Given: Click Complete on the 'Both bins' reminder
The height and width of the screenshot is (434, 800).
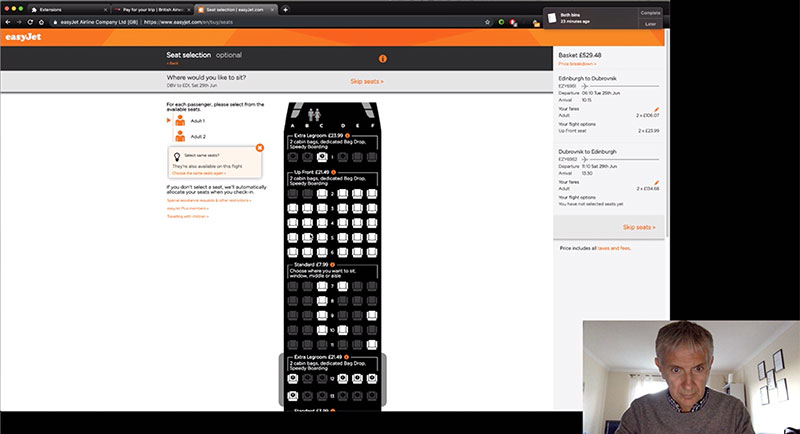Looking at the screenshot, I should [650, 13].
